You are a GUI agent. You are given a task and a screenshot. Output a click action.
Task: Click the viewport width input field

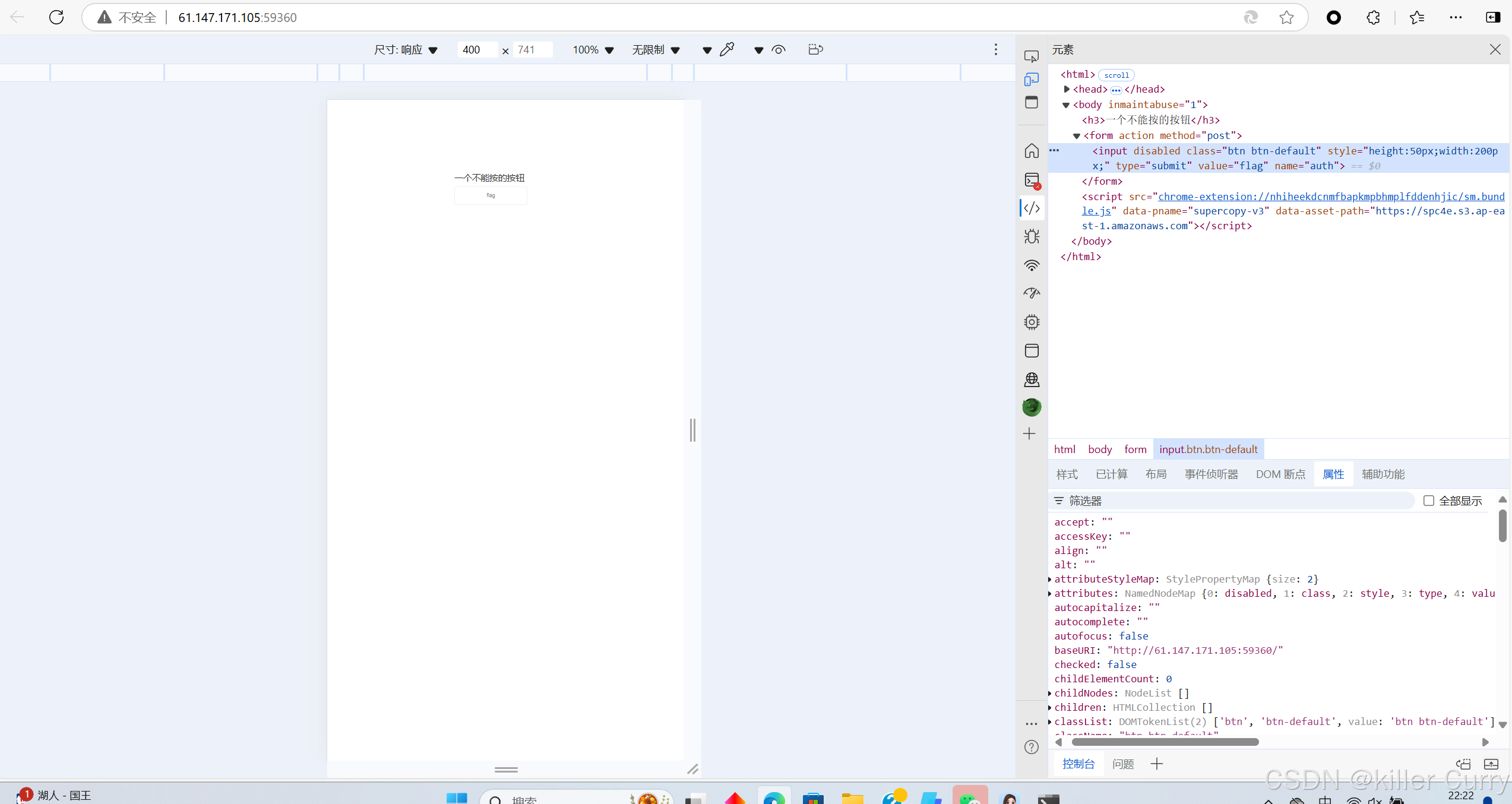coord(477,50)
